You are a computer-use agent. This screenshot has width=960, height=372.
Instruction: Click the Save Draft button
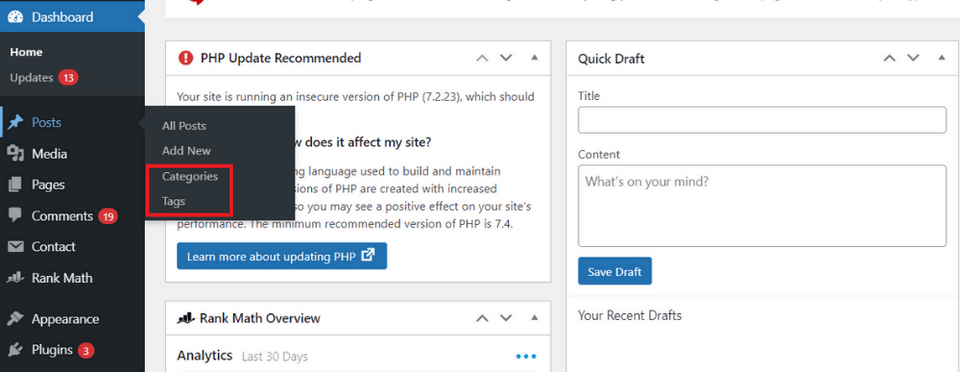615,271
